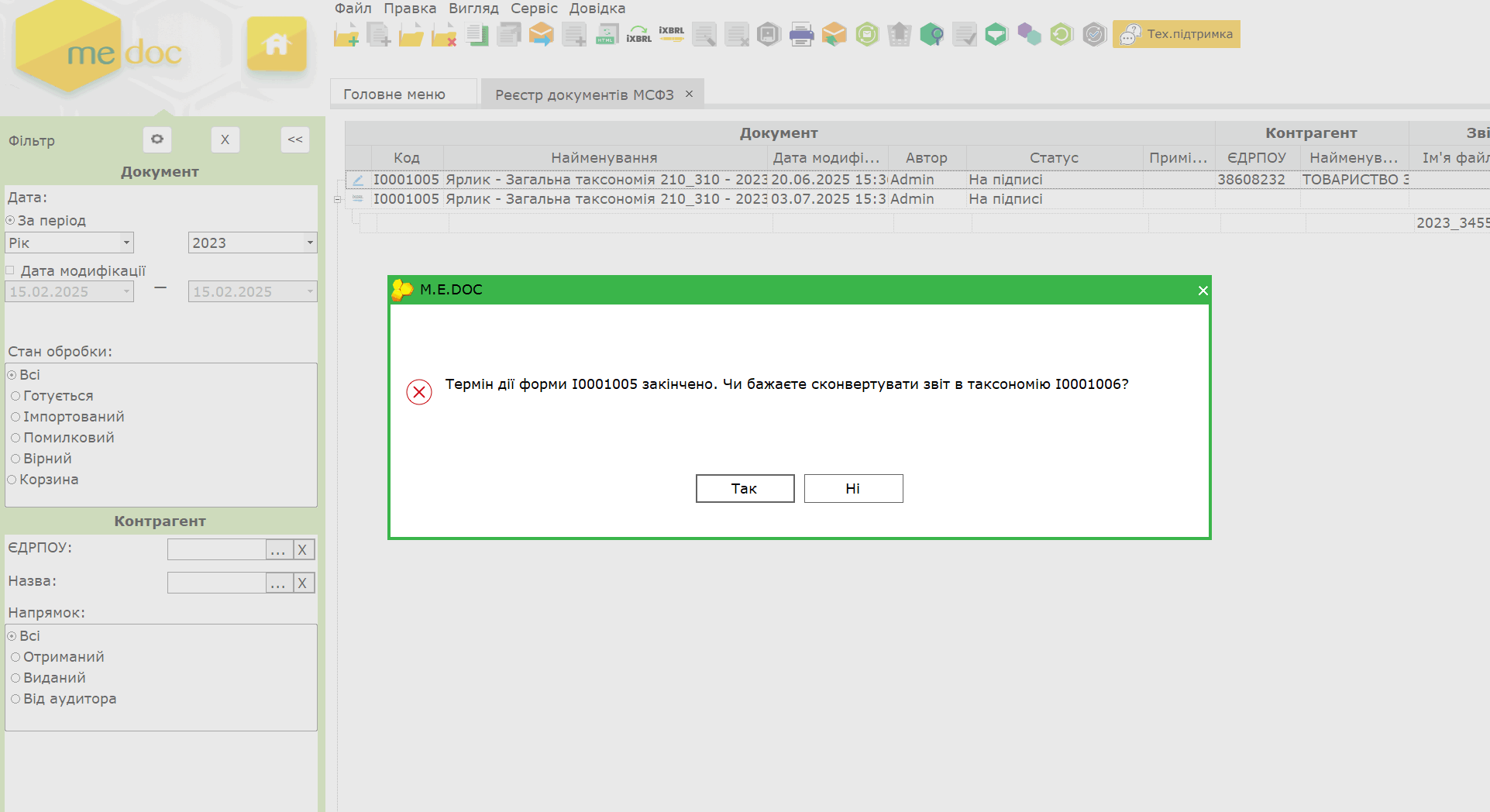
Task: Click the export to HTML toolbar icon
Action: [x=607, y=35]
